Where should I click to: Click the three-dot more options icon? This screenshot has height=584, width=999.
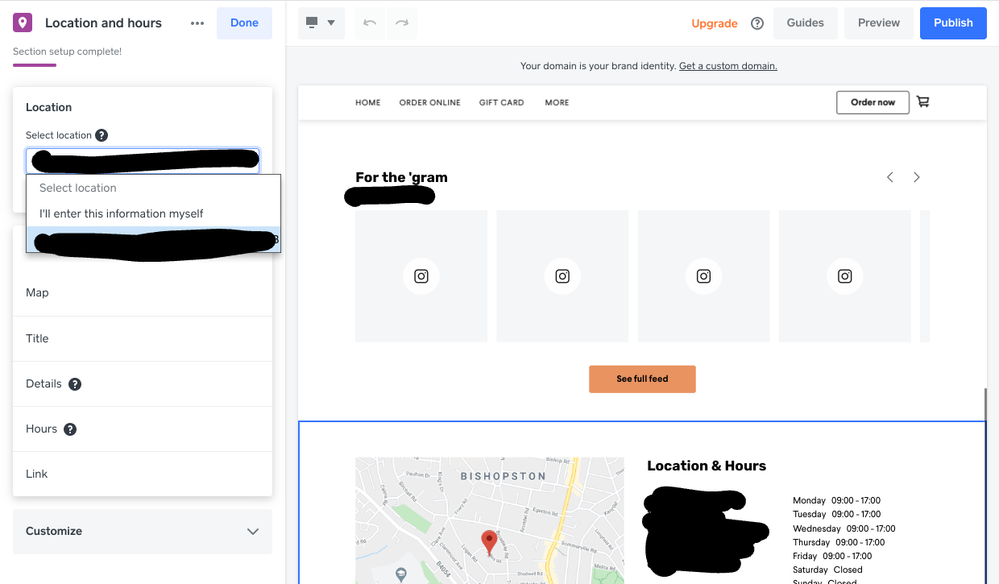click(x=197, y=23)
